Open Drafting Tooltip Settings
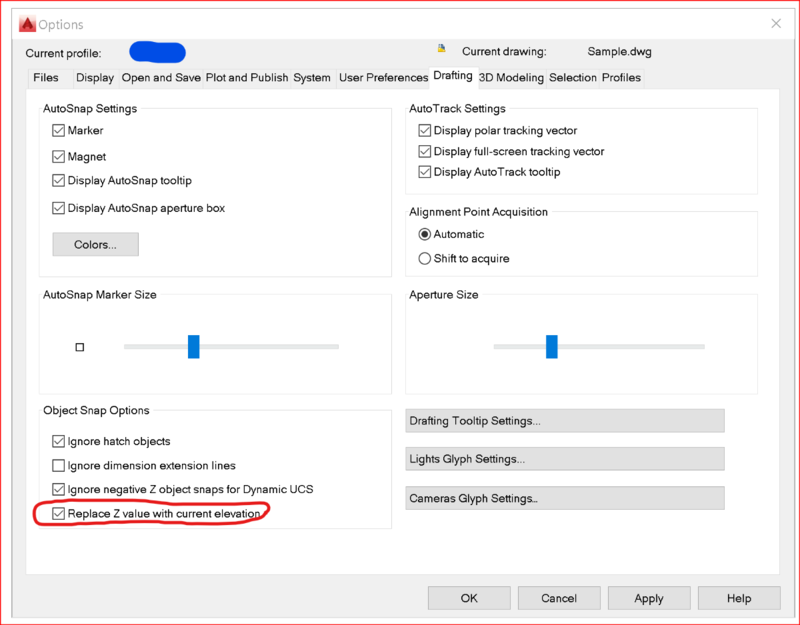The height and width of the screenshot is (625, 800). pyautogui.click(x=564, y=421)
